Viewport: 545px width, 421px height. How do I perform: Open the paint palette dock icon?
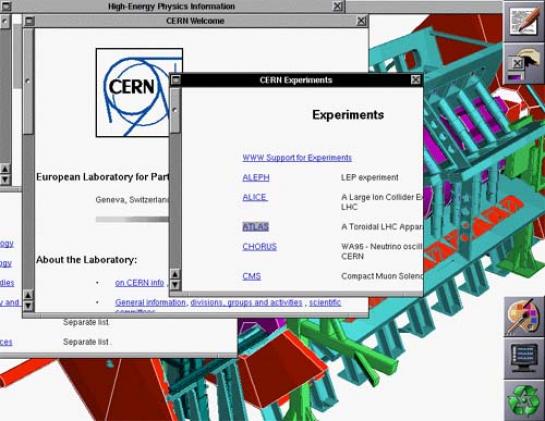click(524, 316)
